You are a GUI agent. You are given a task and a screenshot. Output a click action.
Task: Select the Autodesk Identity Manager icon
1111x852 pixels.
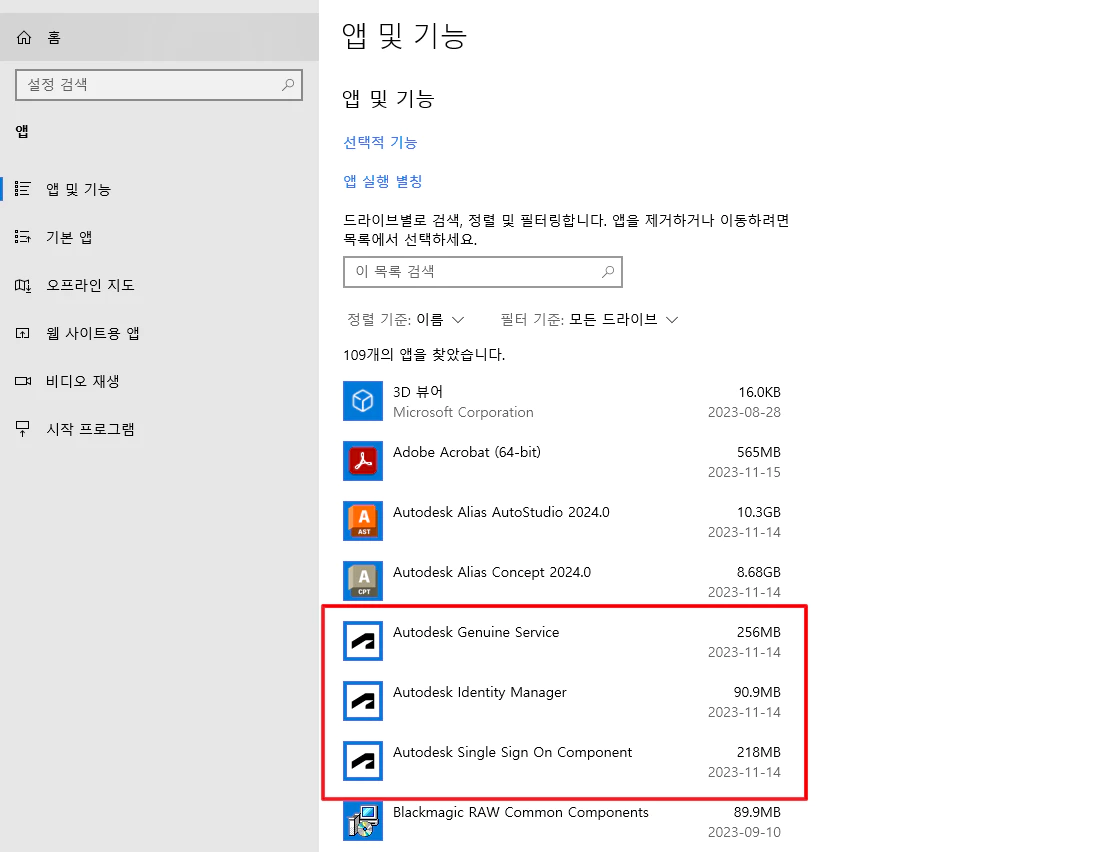363,701
